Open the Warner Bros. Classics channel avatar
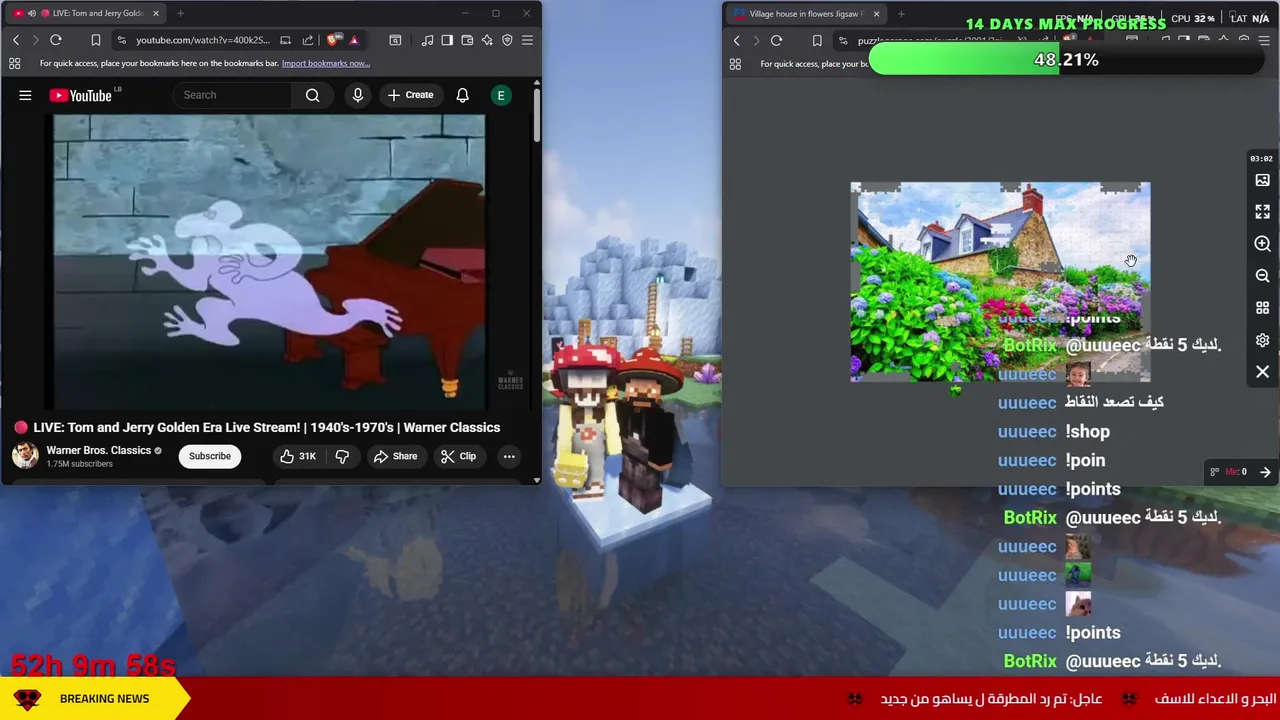The height and width of the screenshot is (720, 1280). pyautogui.click(x=25, y=456)
